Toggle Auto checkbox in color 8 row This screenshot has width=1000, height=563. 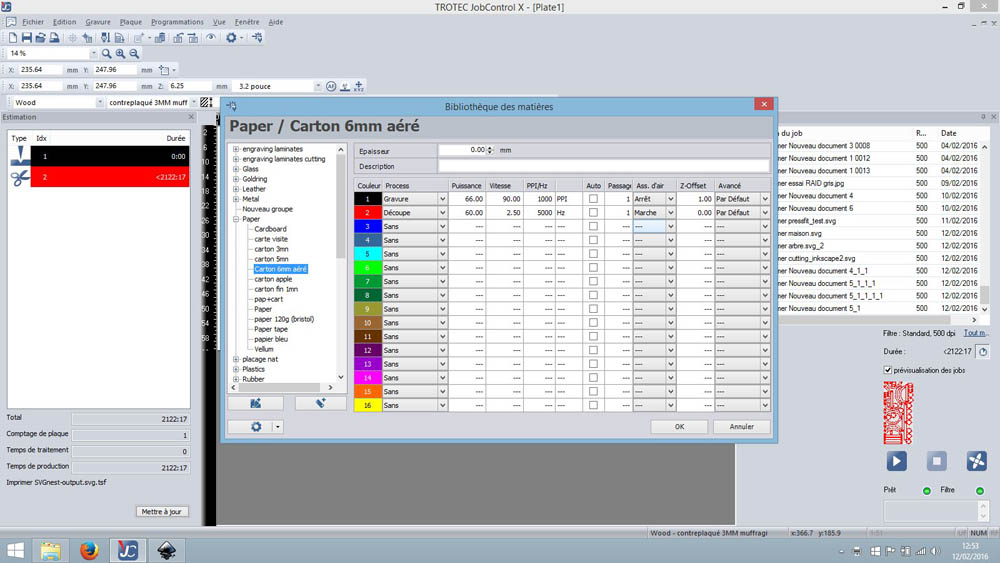(593, 295)
